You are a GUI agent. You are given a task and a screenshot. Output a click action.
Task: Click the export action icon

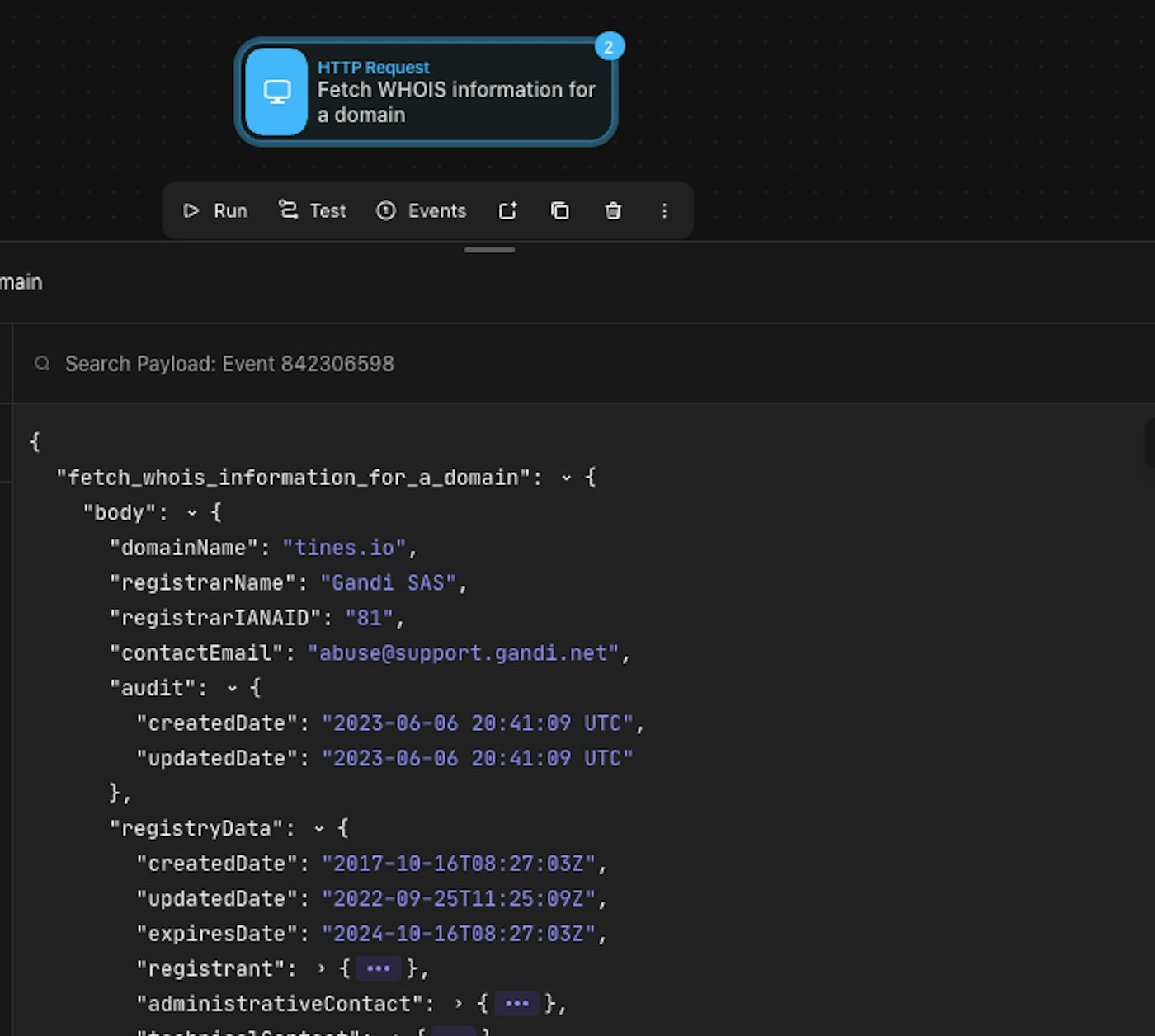coord(507,211)
